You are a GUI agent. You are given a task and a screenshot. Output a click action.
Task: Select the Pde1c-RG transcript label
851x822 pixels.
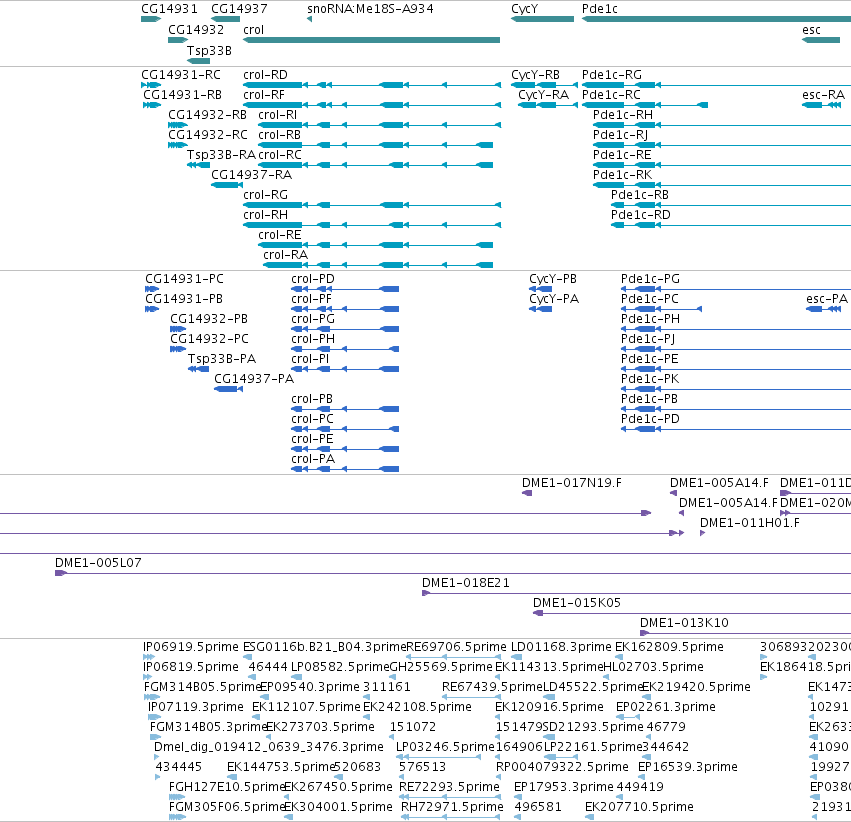tap(612, 75)
